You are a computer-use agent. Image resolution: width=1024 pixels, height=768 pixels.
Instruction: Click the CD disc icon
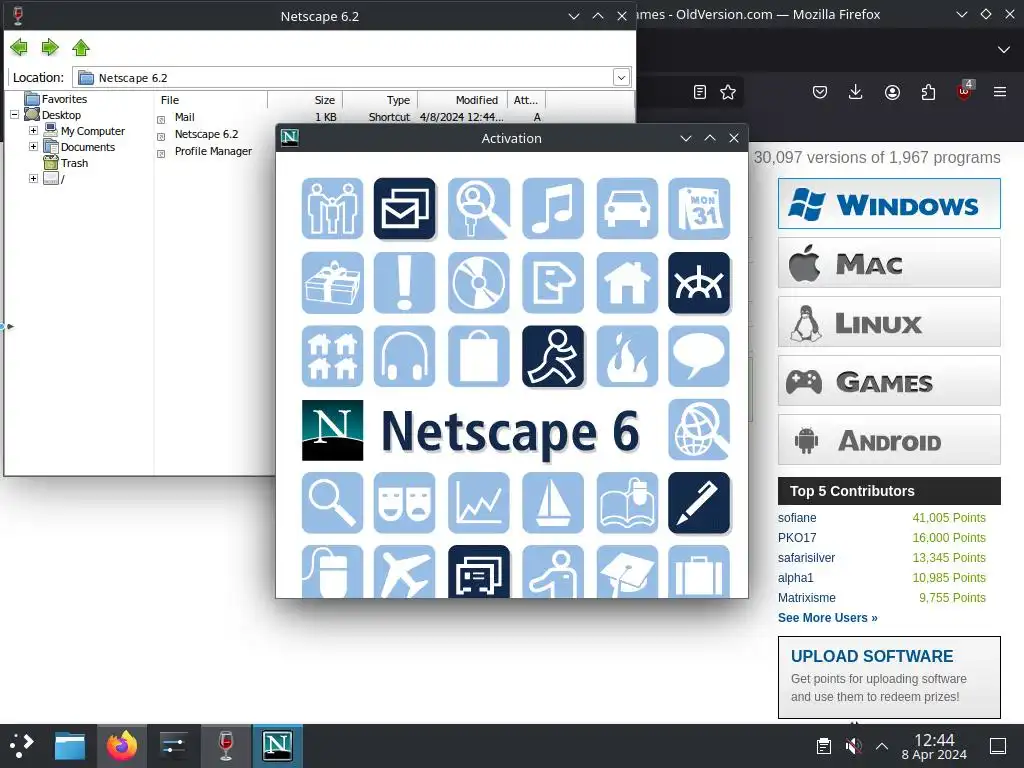click(479, 283)
